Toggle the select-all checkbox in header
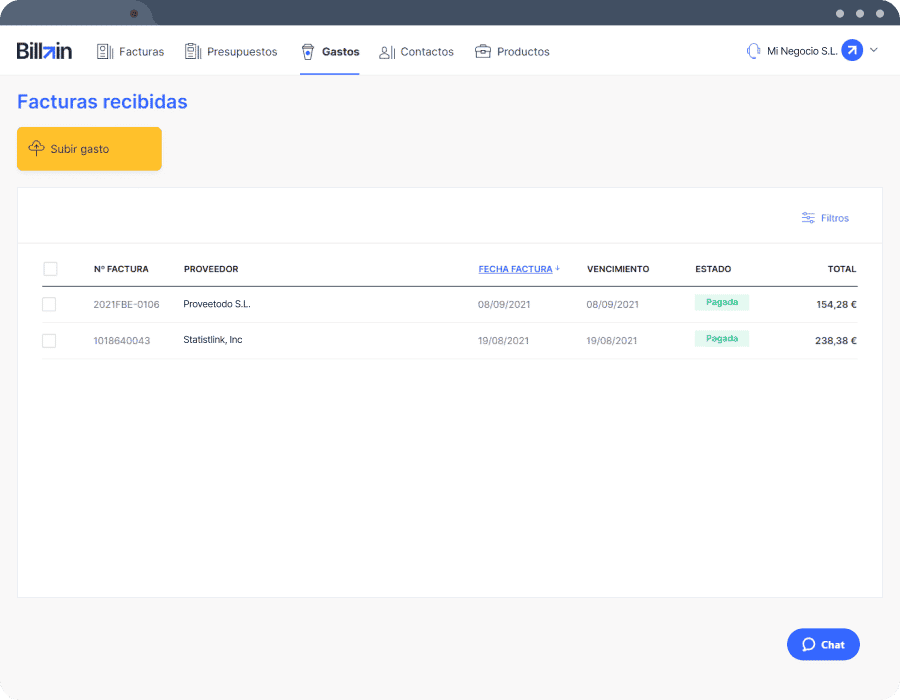 coord(51,269)
